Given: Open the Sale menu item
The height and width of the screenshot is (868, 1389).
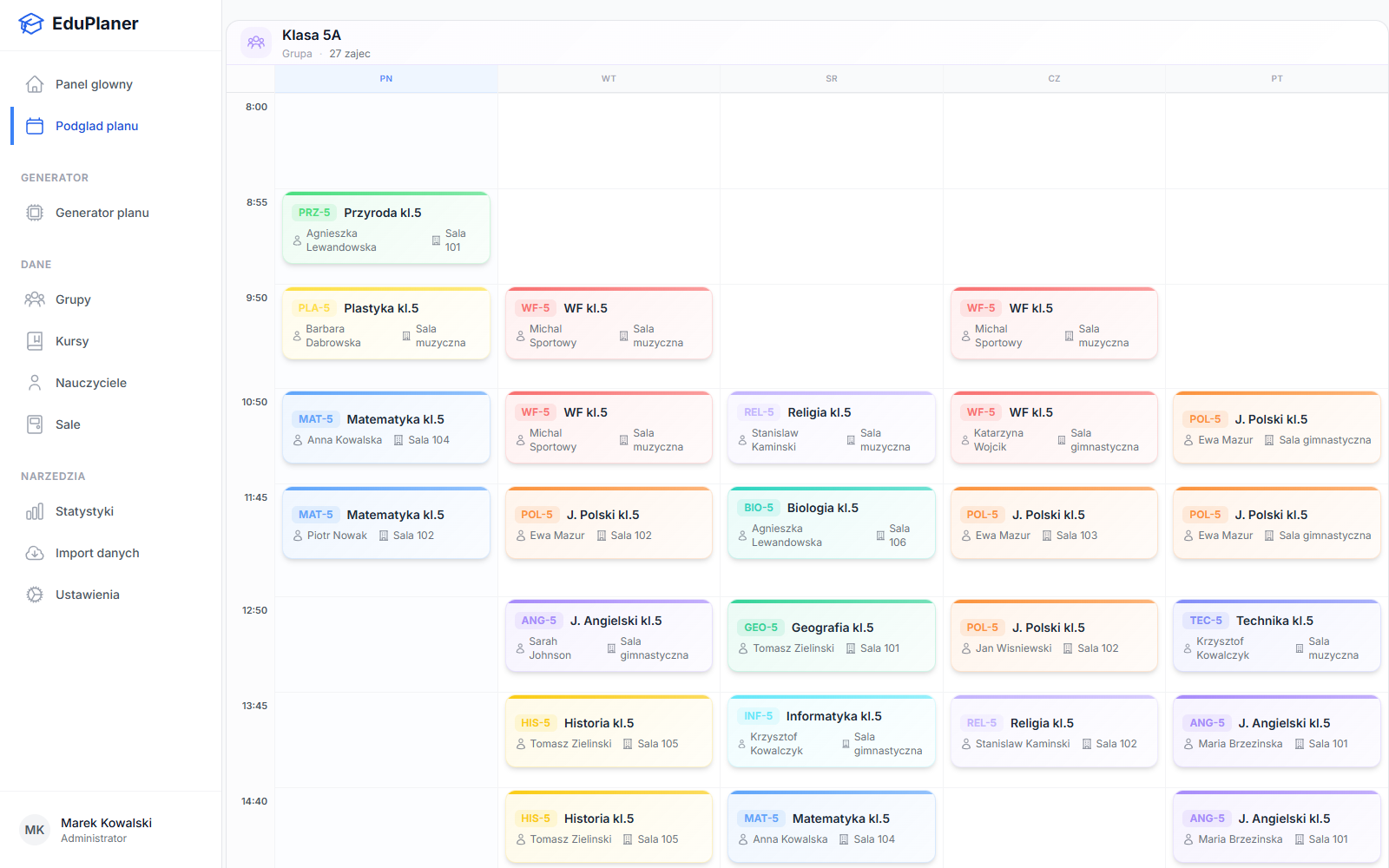Looking at the screenshot, I should (x=68, y=424).
